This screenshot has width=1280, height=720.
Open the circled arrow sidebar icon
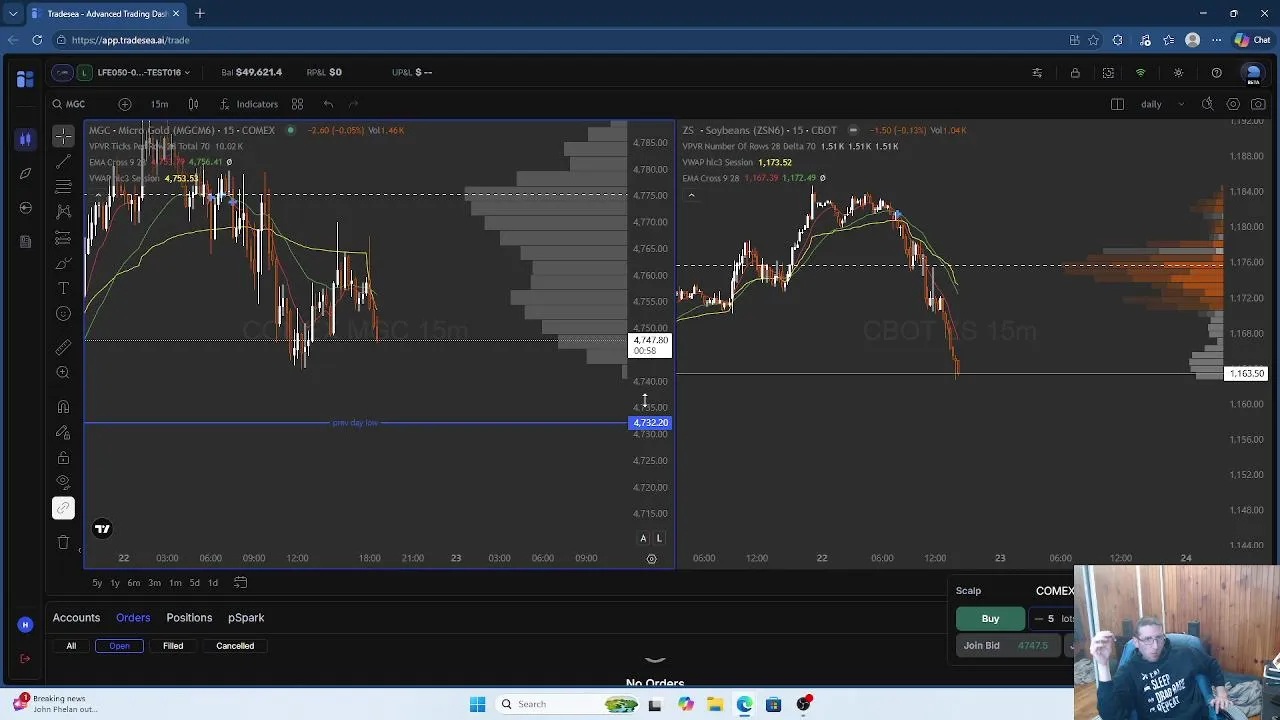[25, 207]
